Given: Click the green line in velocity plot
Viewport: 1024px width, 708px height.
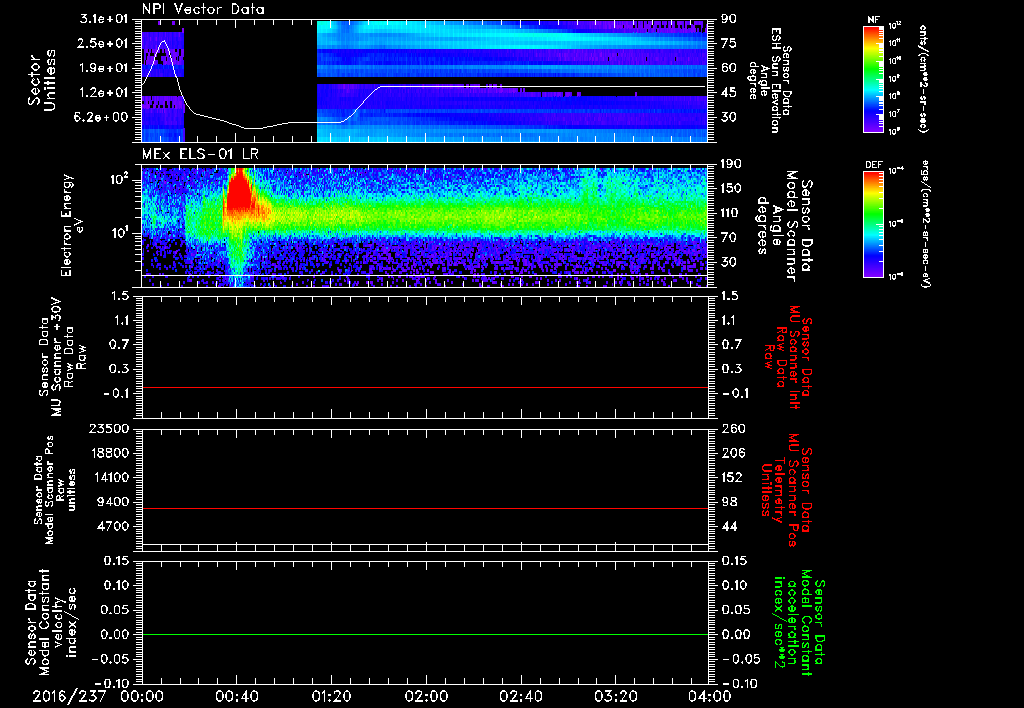Looking at the screenshot, I should (x=424, y=634).
